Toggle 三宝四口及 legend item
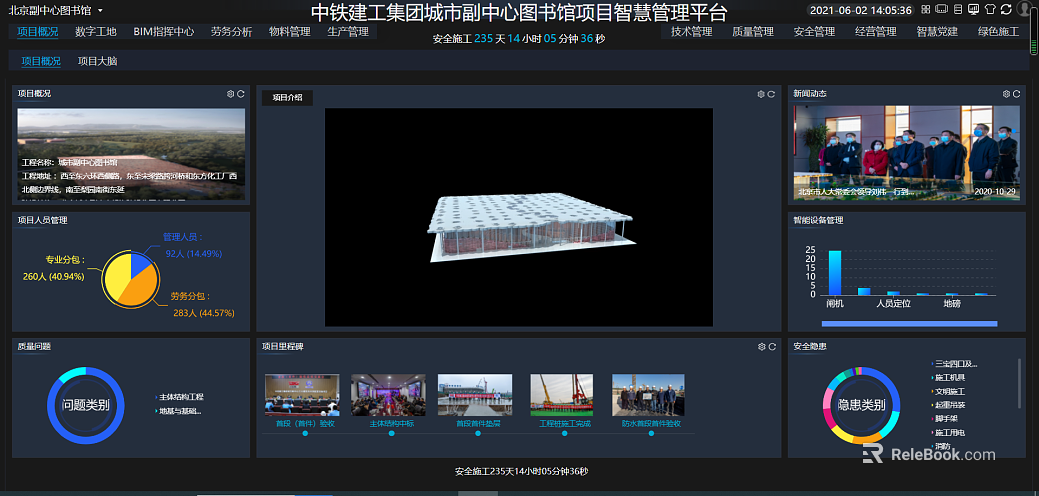The image size is (1039, 496). coord(954,364)
